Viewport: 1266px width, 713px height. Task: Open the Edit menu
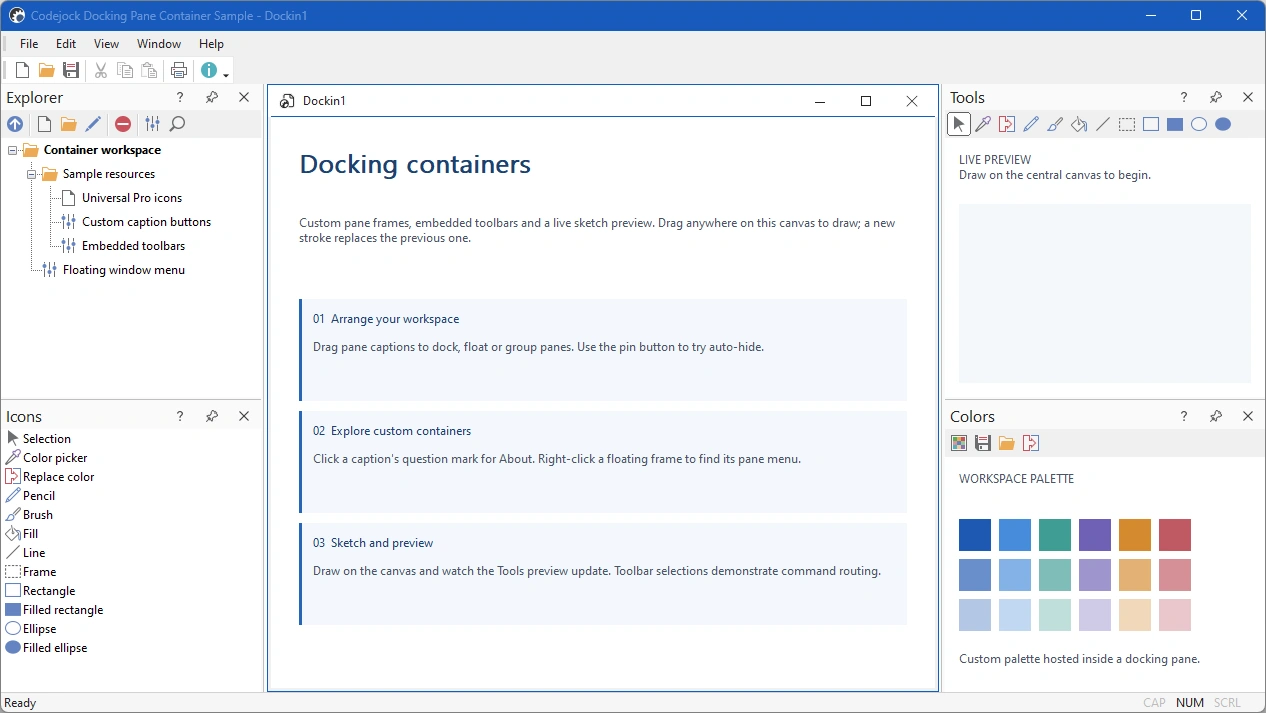pyautogui.click(x=66, y=44)
